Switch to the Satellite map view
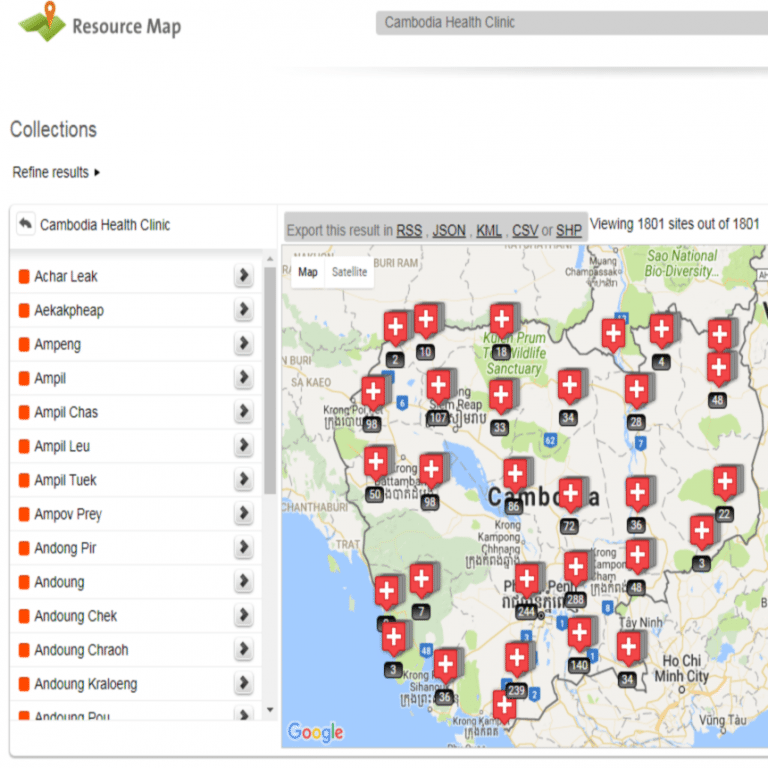The width and height of the screenshot is (768, 768). click(349, 272)
